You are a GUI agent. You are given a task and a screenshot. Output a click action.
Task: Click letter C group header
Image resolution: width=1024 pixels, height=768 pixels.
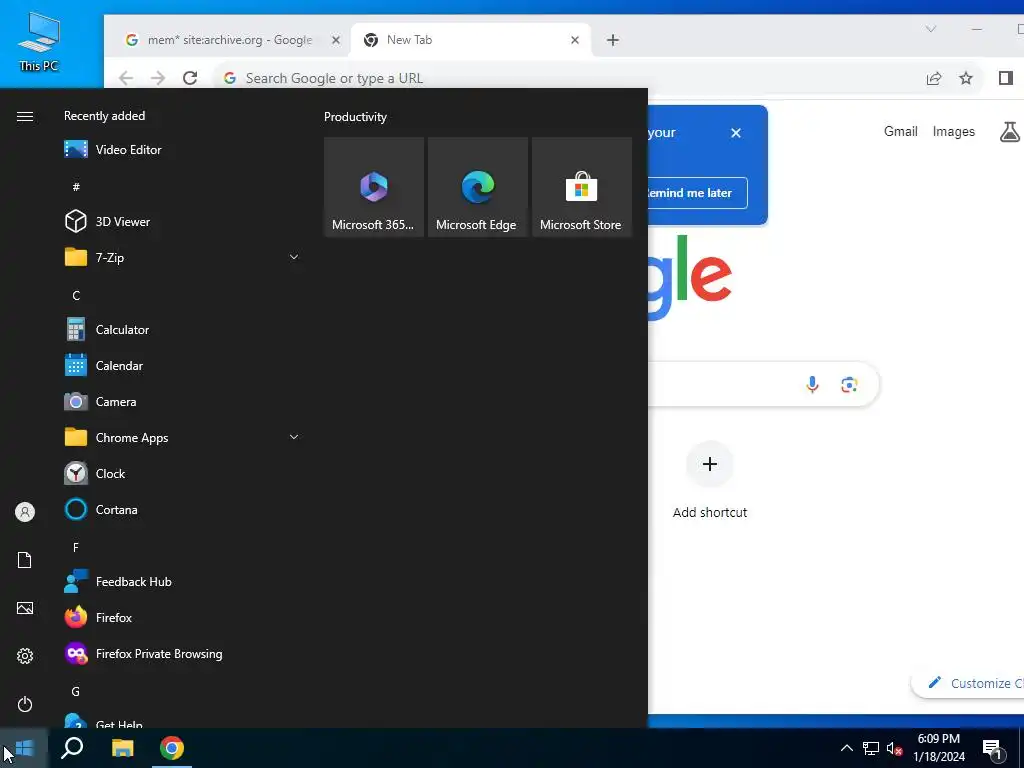click(x=76, y=296)
